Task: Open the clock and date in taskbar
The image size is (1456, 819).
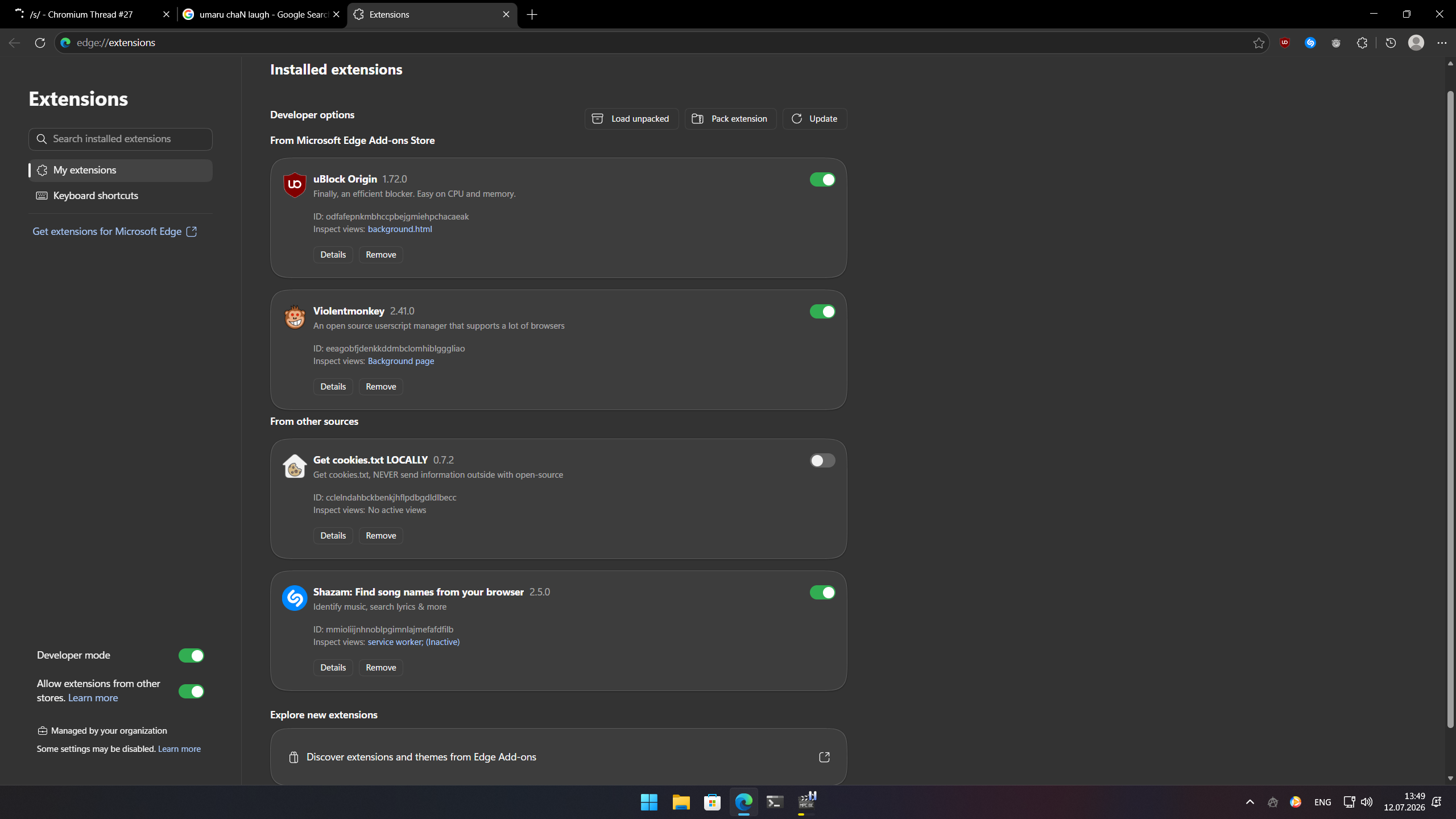Action: coord(1404,802)
